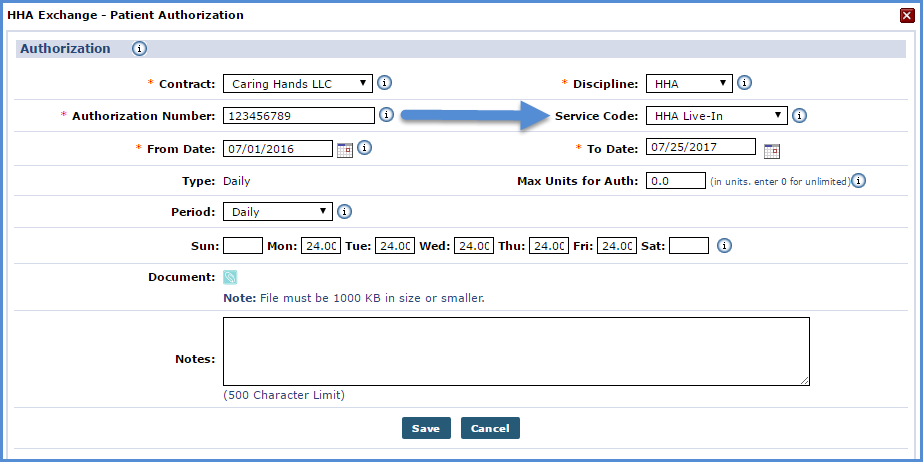Click the Authorization Number input field

coord(299,116)
